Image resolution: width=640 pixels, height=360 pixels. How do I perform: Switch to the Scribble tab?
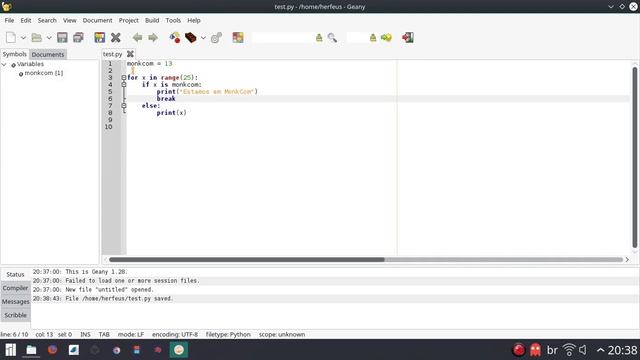pos(16,315)
